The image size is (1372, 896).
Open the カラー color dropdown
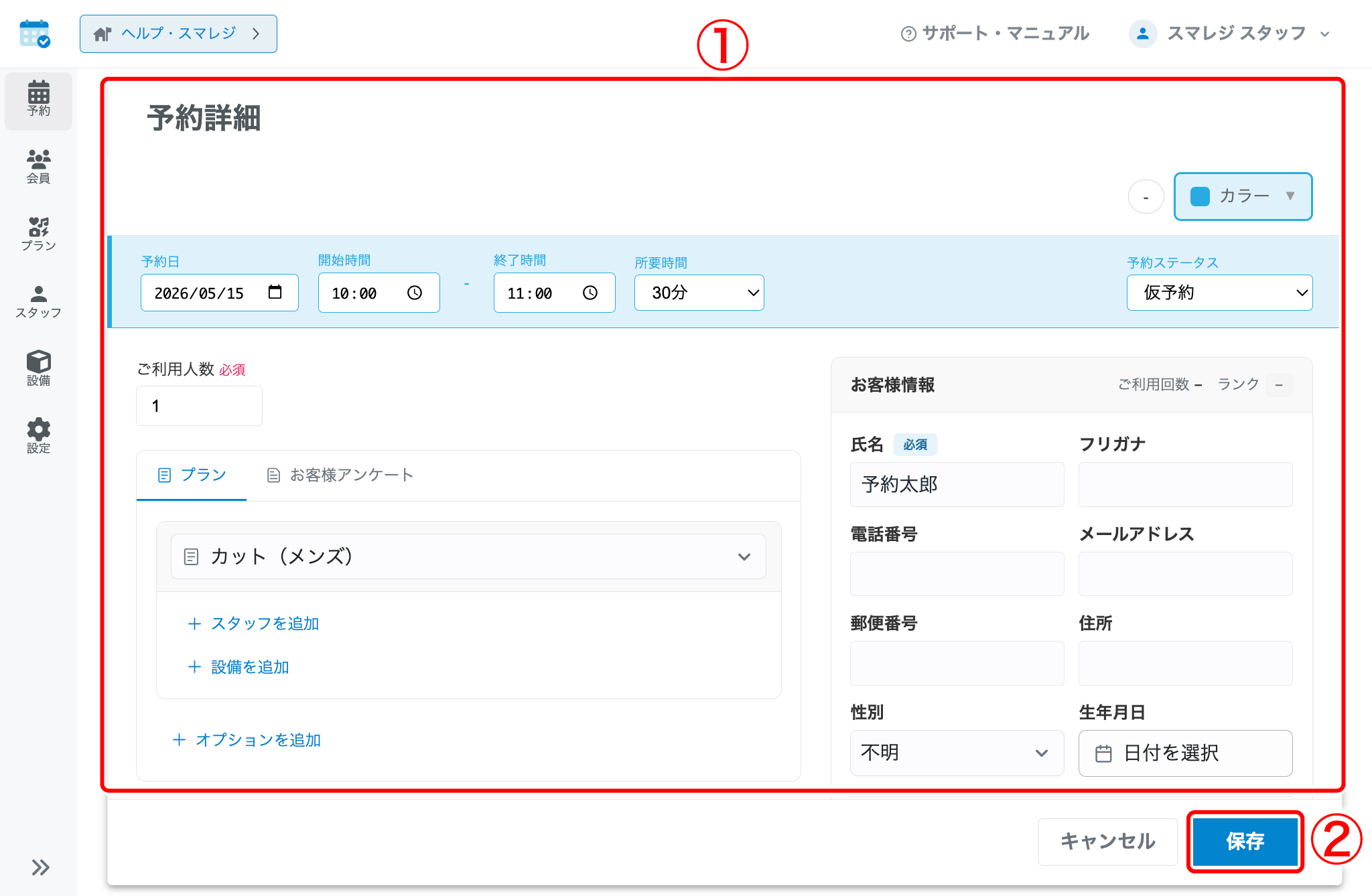coord(1243,196)
